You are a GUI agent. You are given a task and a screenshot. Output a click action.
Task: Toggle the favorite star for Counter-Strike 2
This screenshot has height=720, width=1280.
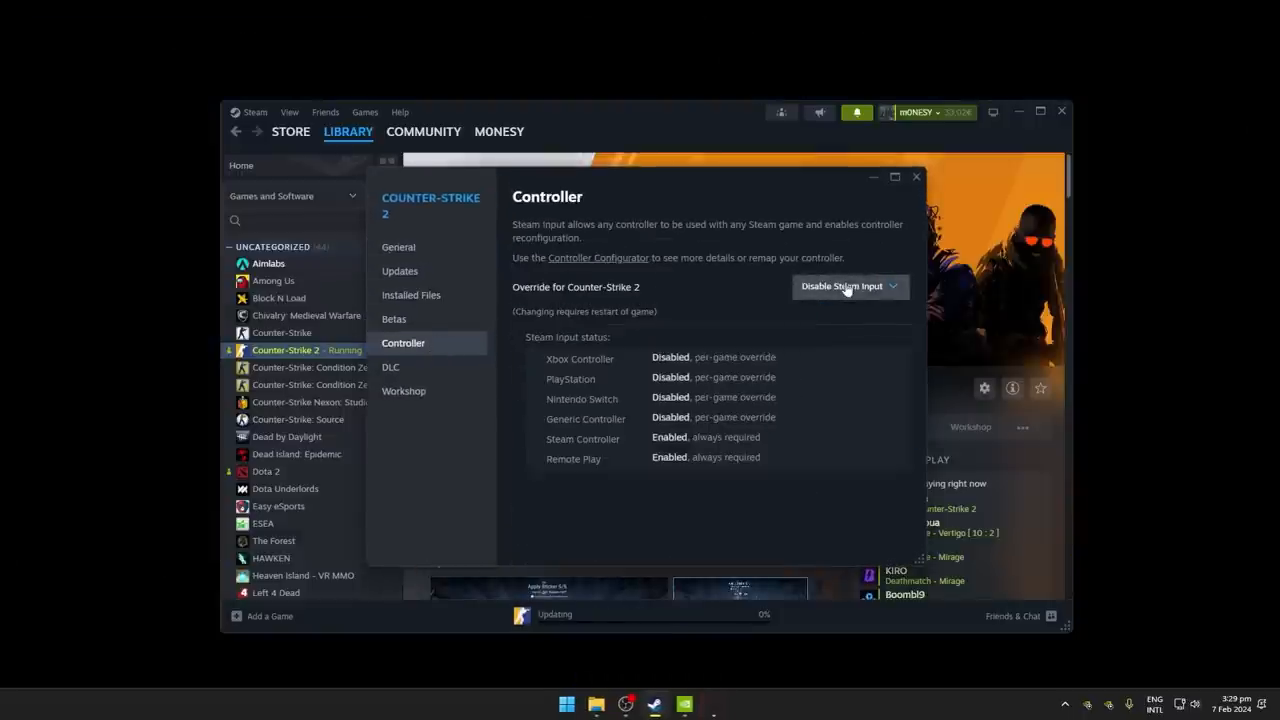[1041, 388]
